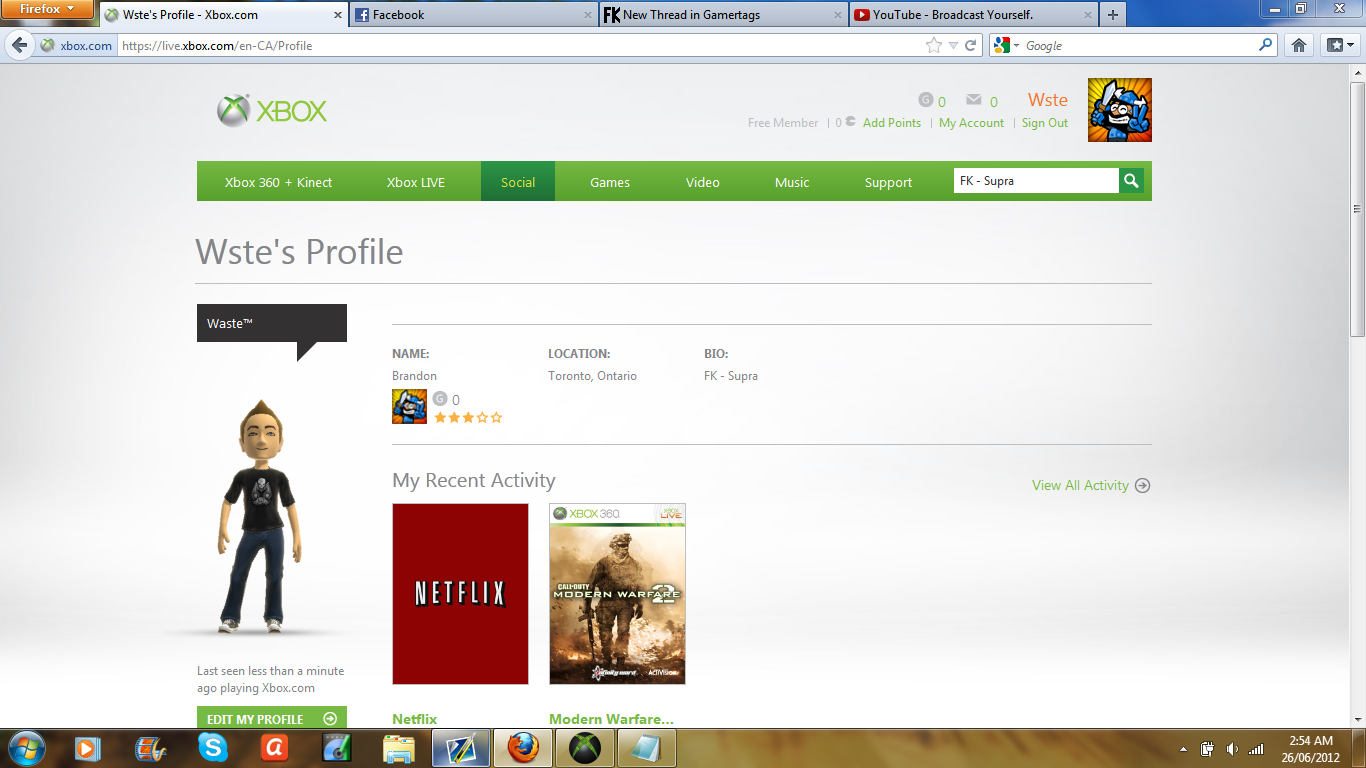The width and height of the screenshot is (1366, 768).
Task: Open the Video menu
Action: (703, 182)
